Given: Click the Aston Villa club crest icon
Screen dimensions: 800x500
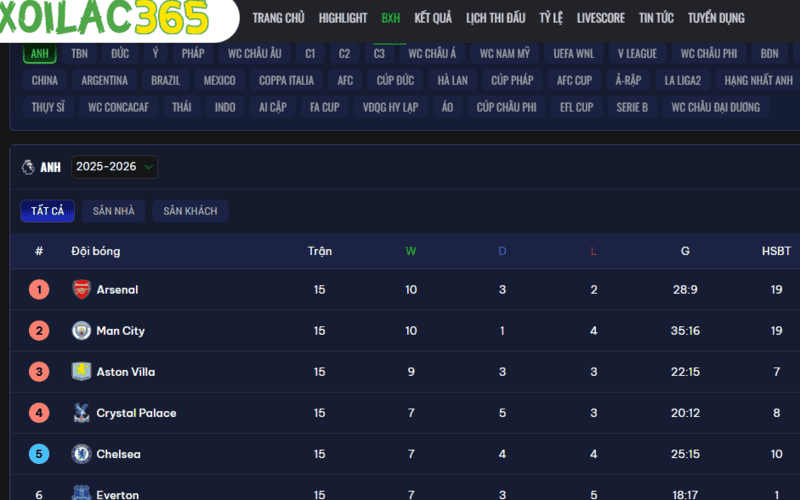Looking at the screenshot, I should click(x=81, y=372).
